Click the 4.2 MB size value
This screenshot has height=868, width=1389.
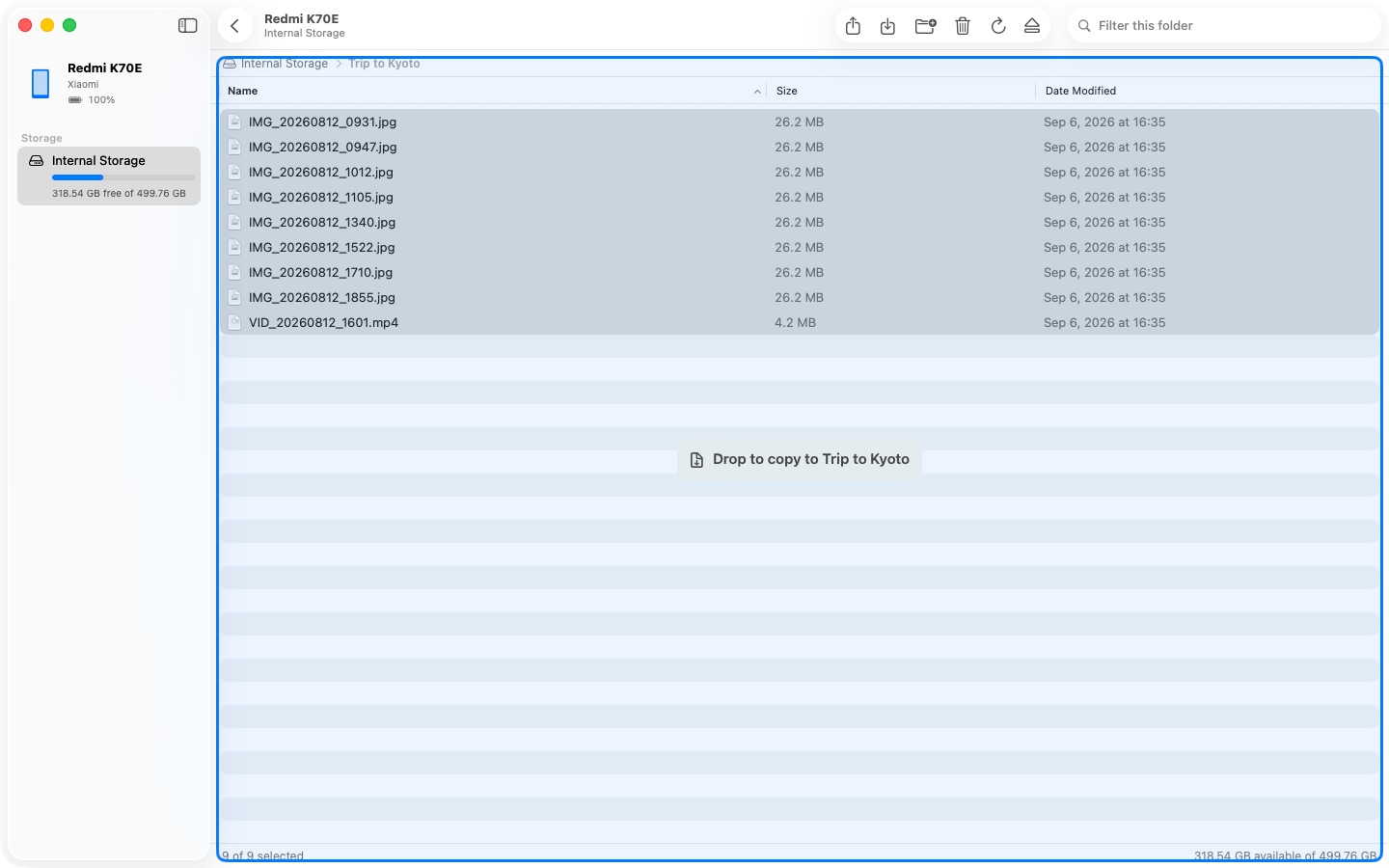pos(795,323)
